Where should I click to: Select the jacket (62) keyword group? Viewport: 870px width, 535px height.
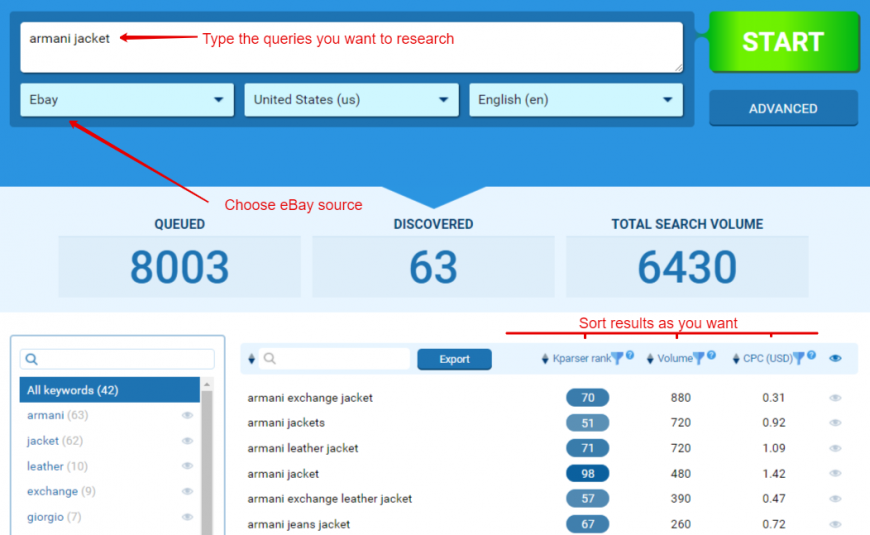[x=55, y=441]
